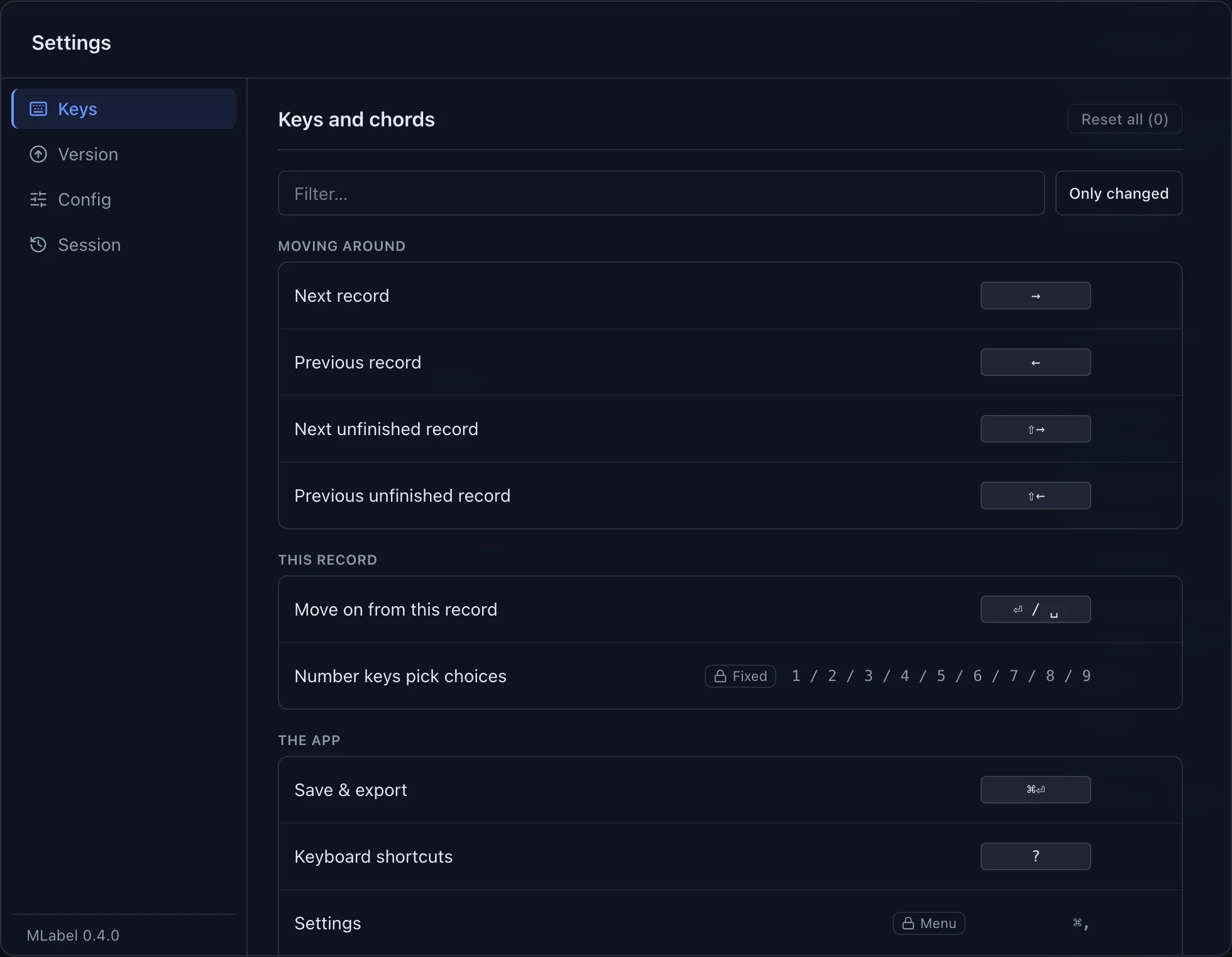Click the Previous record label
This screenshot has width=1232, height=957.
tap(358, 362)
